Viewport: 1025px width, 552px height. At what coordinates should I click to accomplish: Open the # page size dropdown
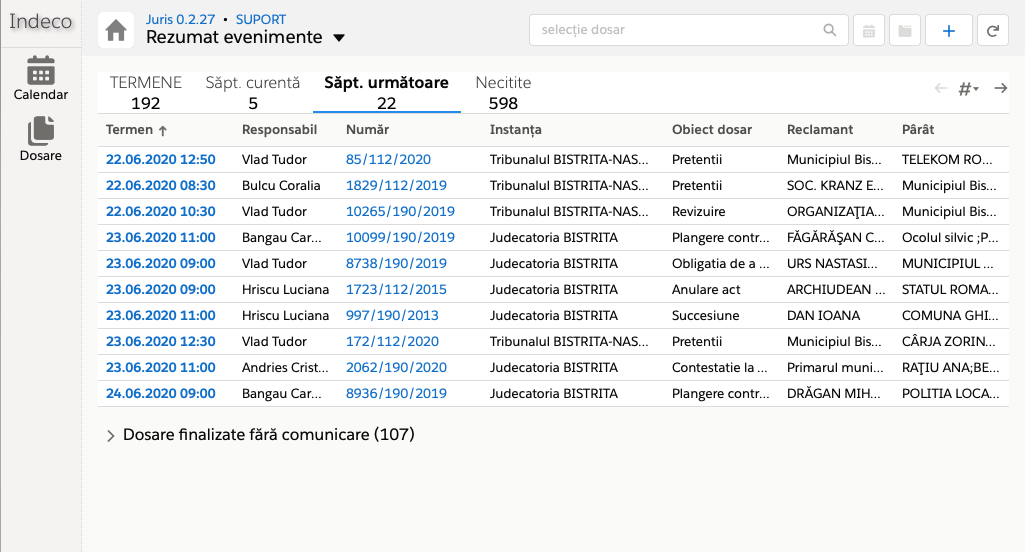(968, 89)
